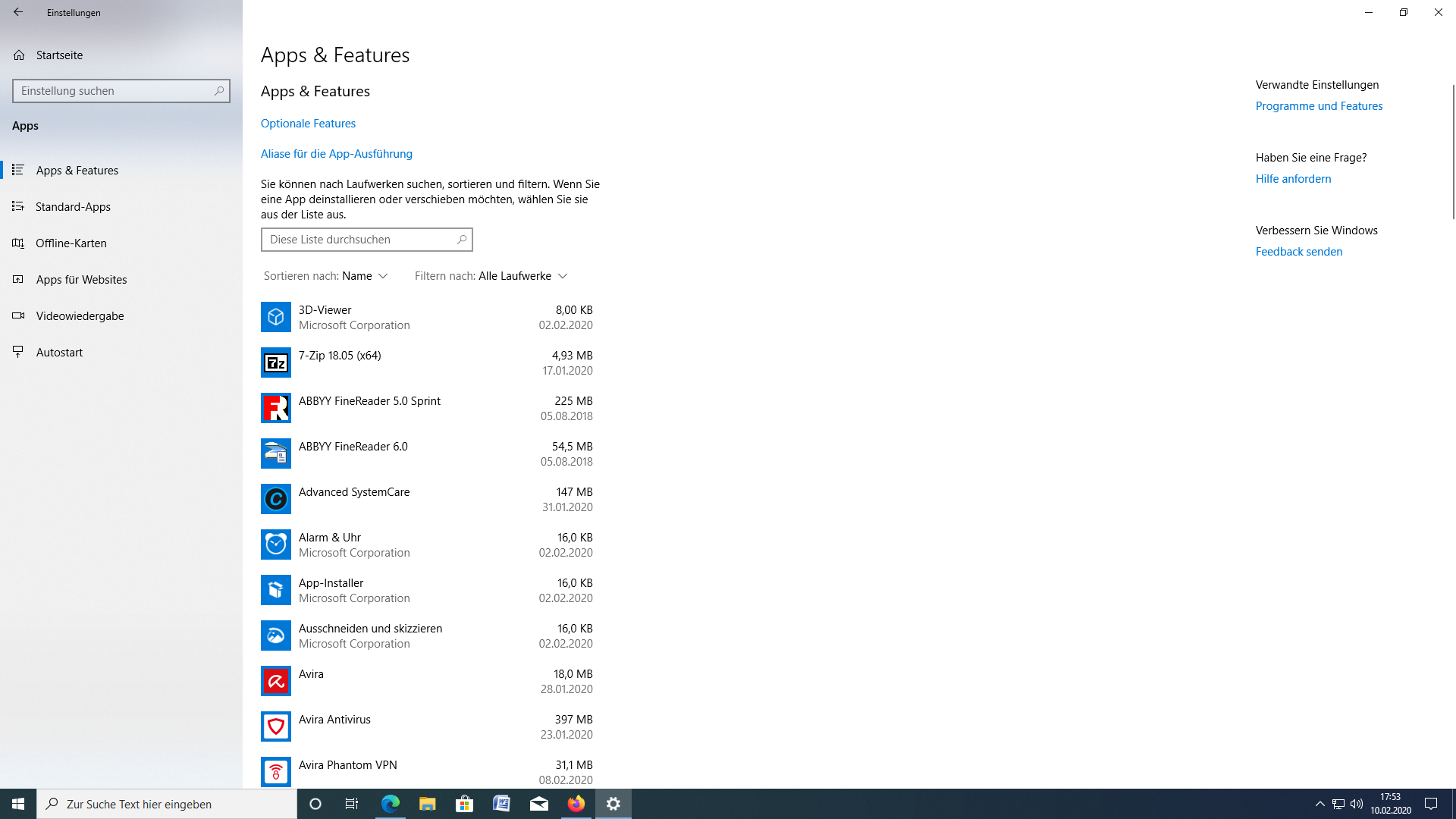1456x819 pixels.
Task: Click the vertical scrollbar on the right
Action: (1452, 152)
